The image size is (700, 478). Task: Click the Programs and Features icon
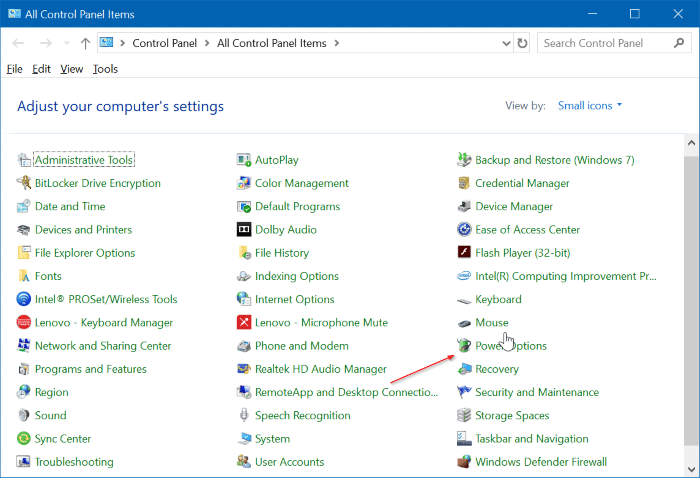point(24,369)
